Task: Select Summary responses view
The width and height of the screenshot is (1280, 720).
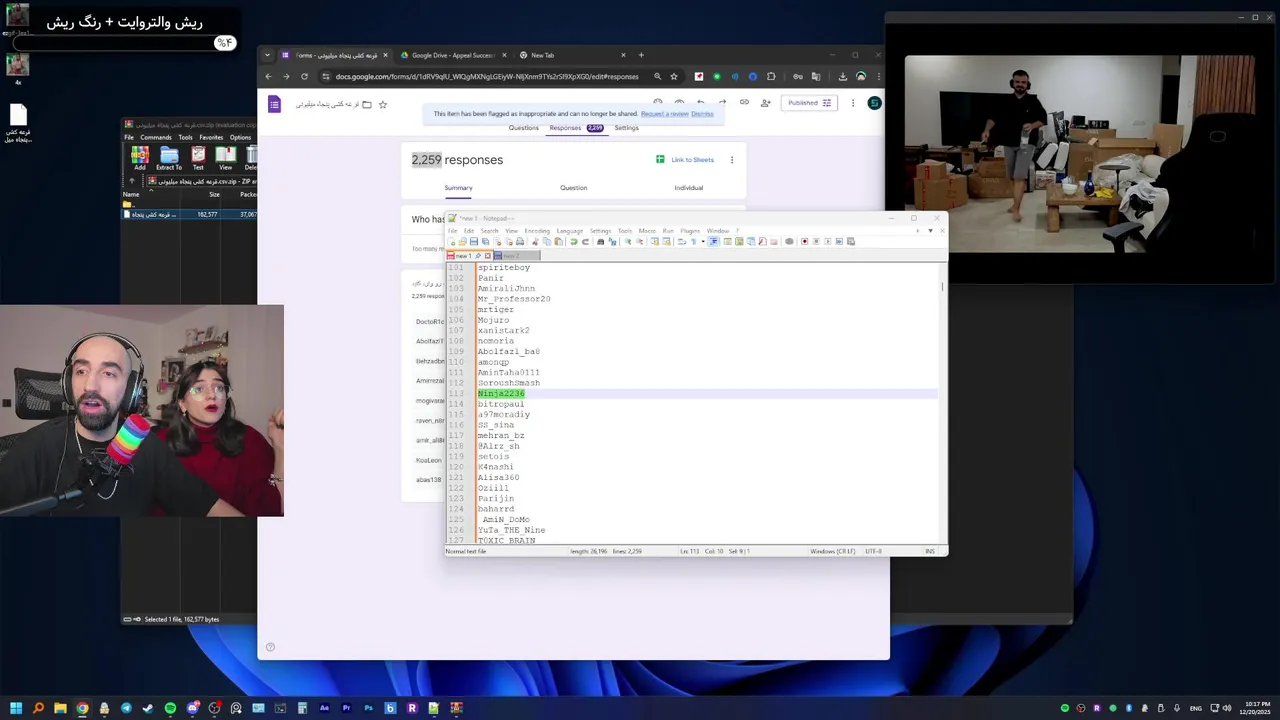Action: click(458, 188)
